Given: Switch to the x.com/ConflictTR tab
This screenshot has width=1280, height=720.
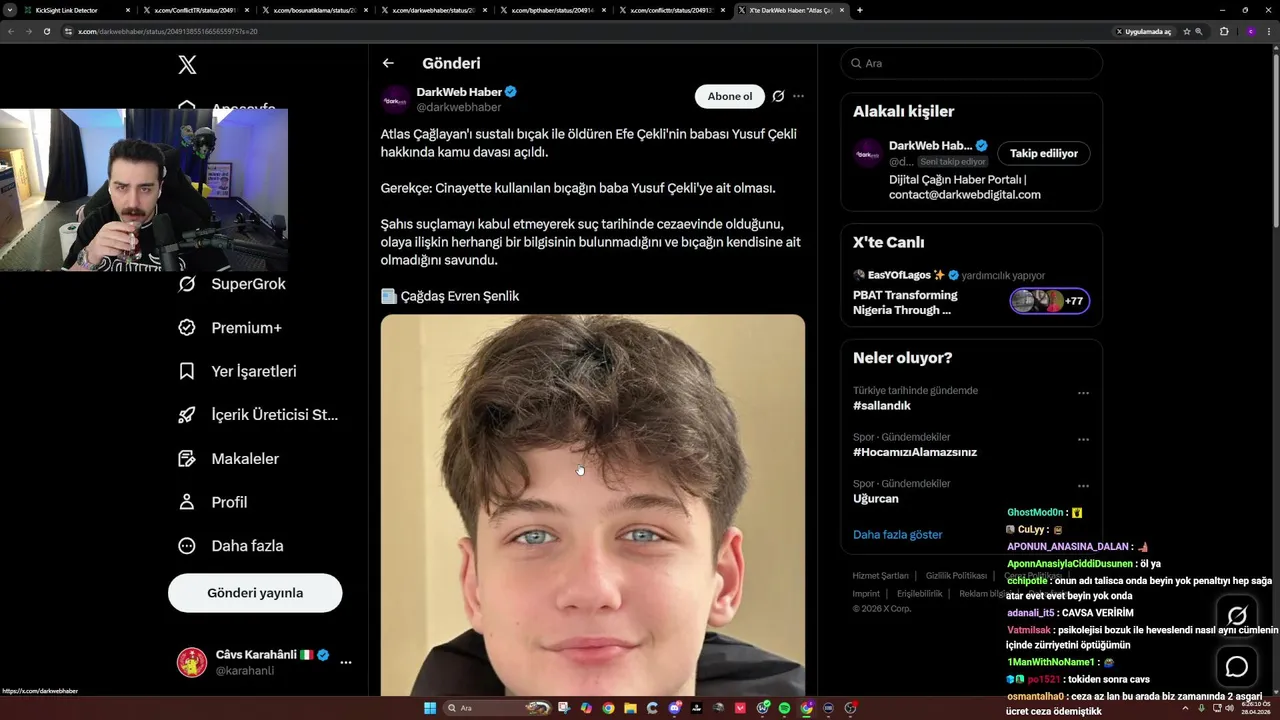Looking at the screenshot, I should [x=195, y=10].
